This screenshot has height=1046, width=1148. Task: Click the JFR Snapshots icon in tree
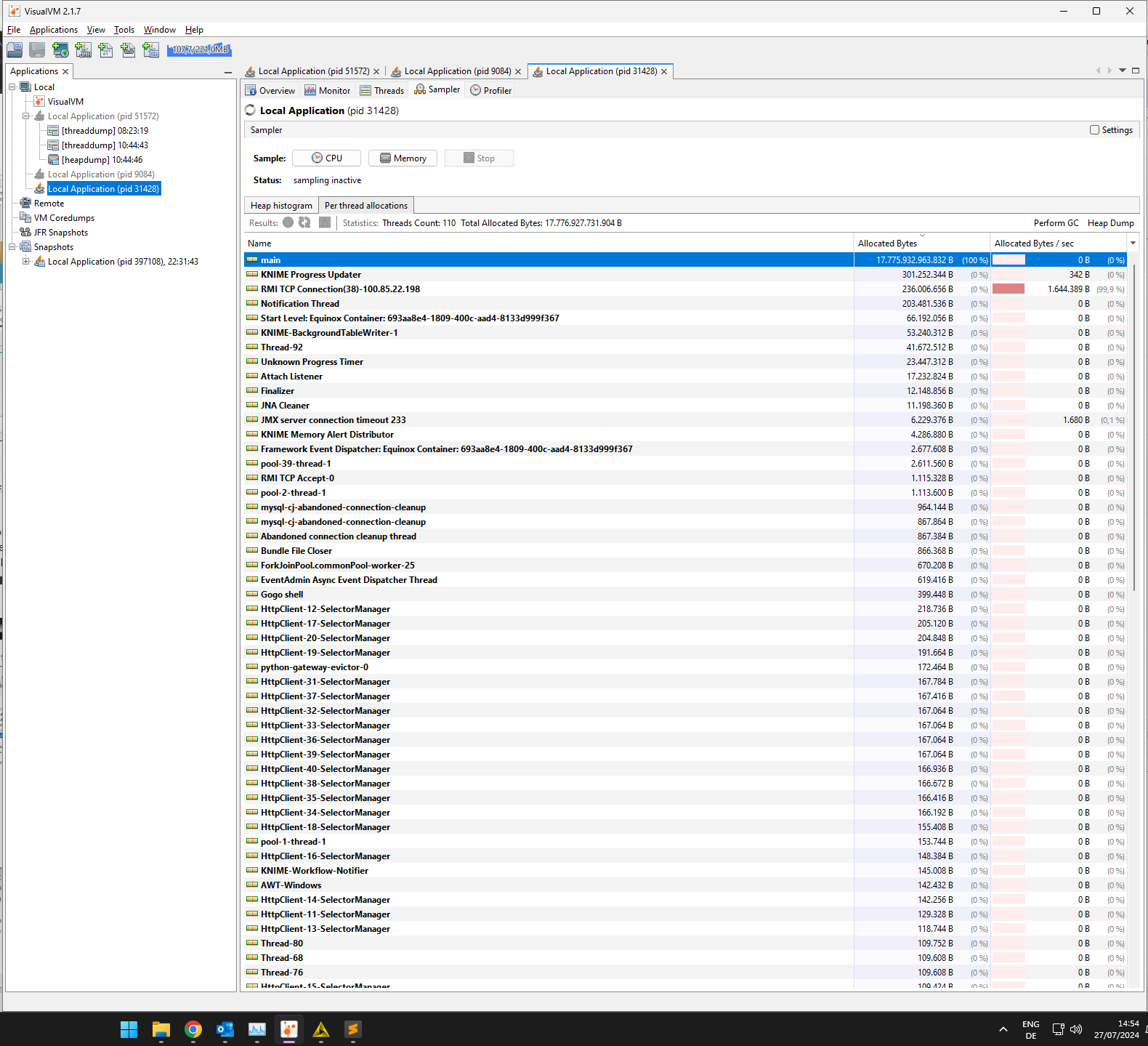tap(25, 232)
